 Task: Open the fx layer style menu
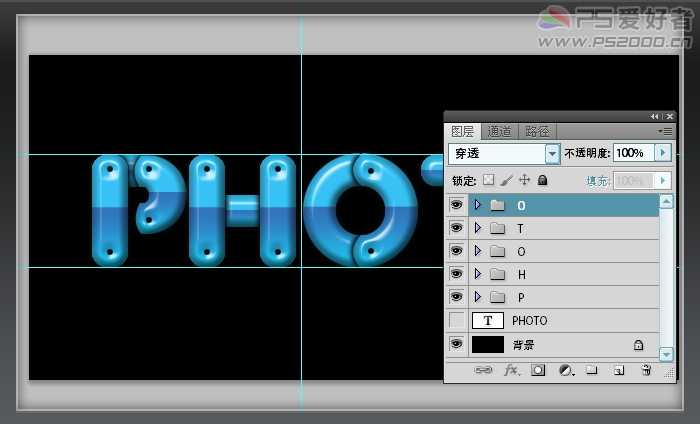[512, 370]
